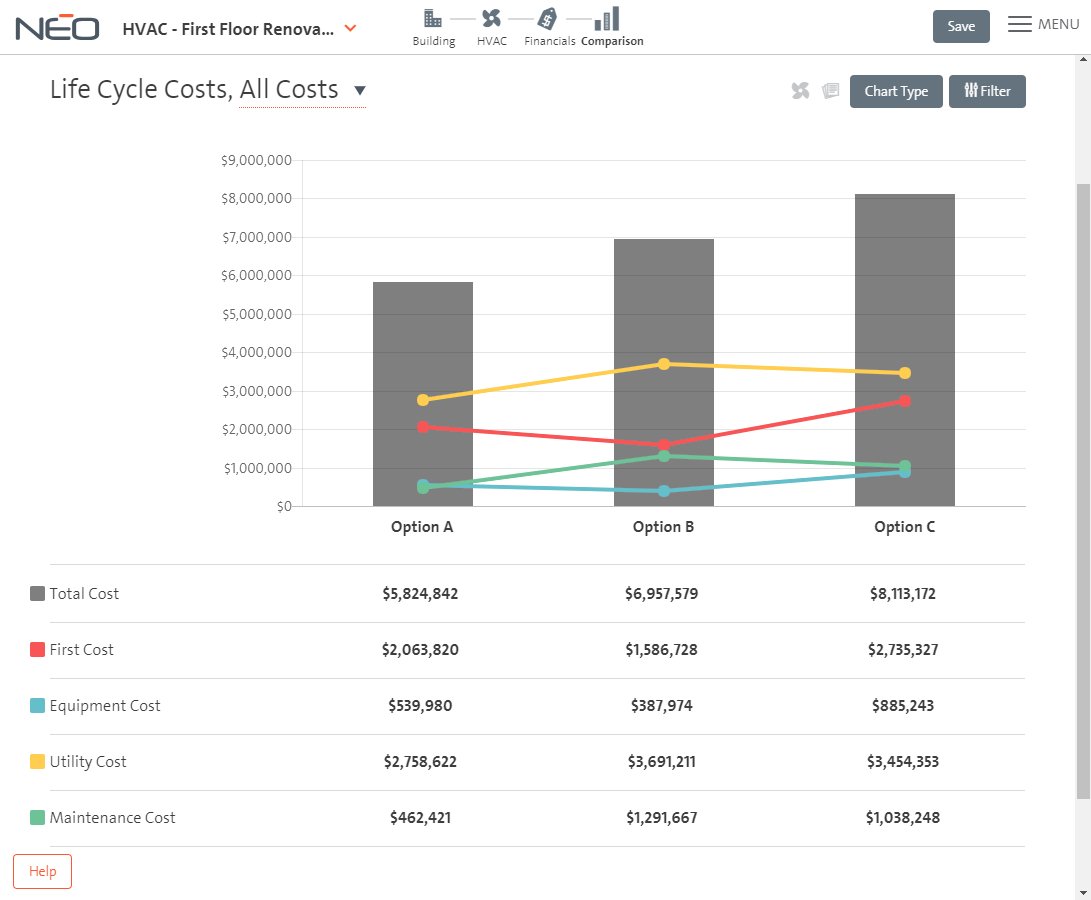The height and width of the screenshot is (900, 1091).
Task: Click the grayed fan icon near Chart Type
Action: [800, 90]
